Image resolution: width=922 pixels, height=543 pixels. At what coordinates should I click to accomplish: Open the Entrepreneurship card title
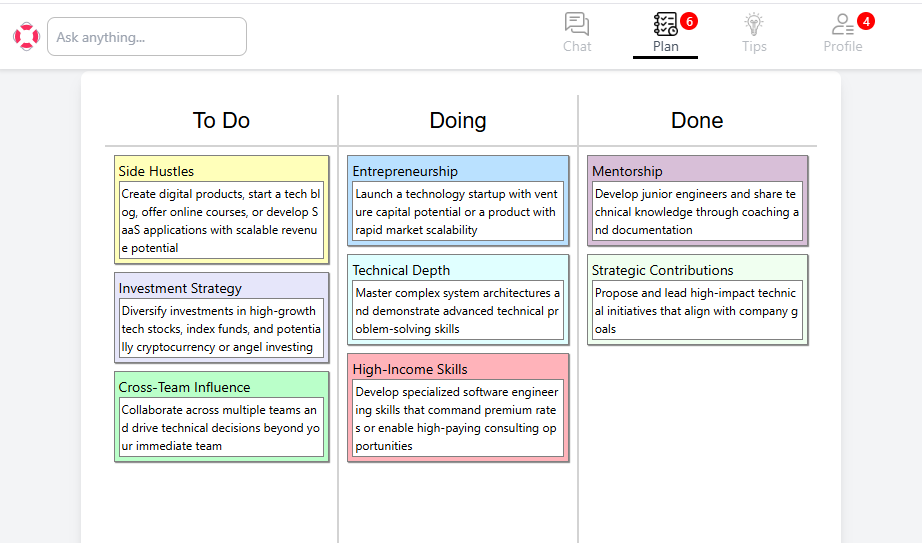click(405, 171)
